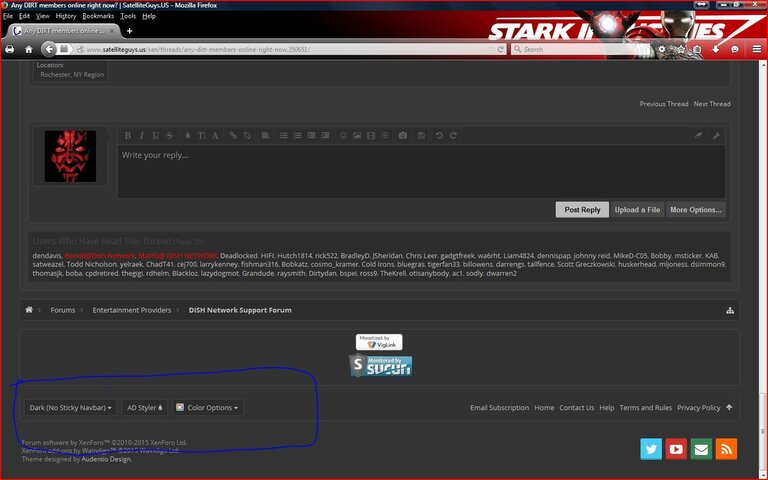Open new tab with plus button

pyautogui.click(x=129, y=31)
